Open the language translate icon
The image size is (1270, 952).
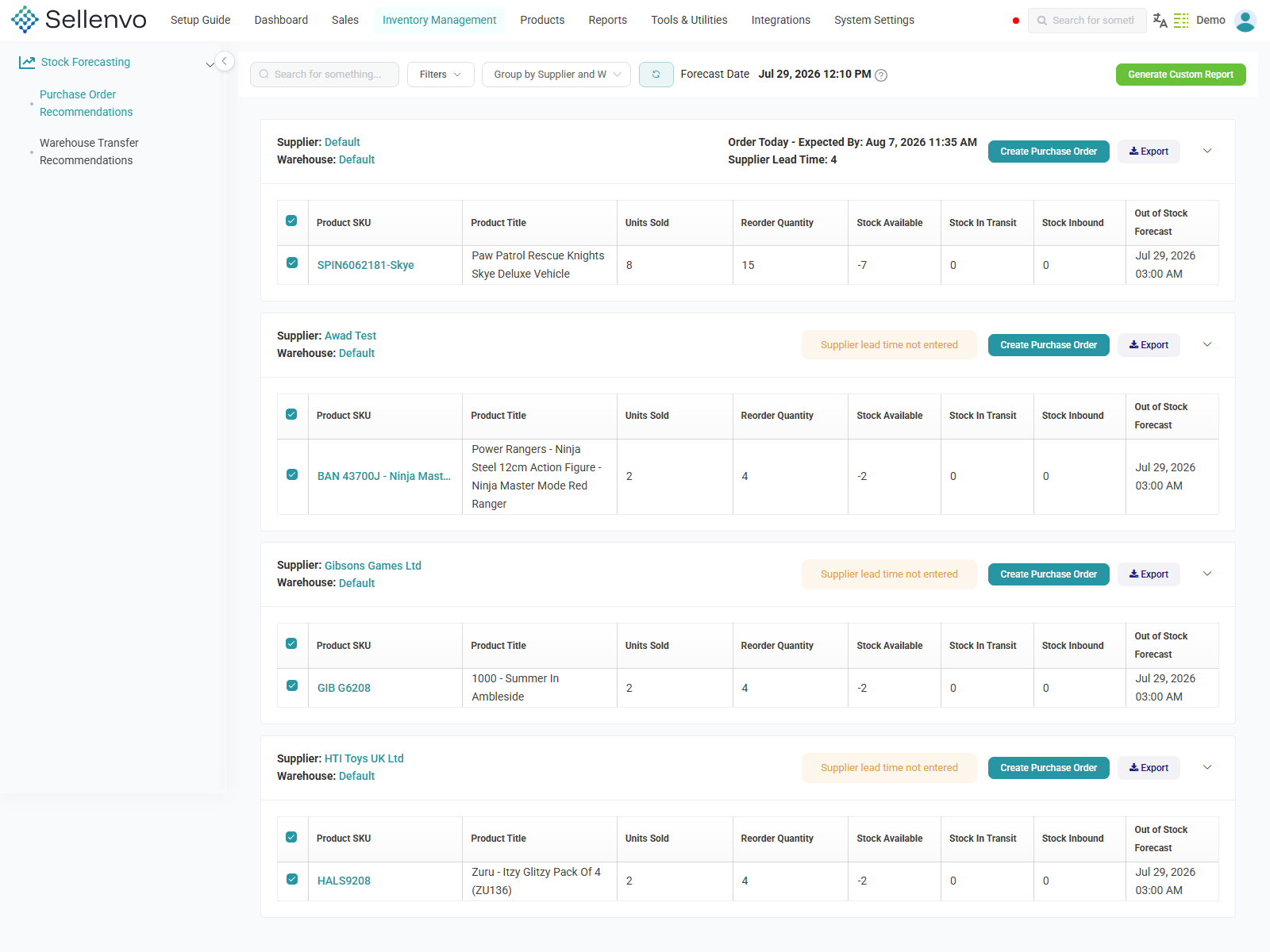click(x=1160, y=21)
